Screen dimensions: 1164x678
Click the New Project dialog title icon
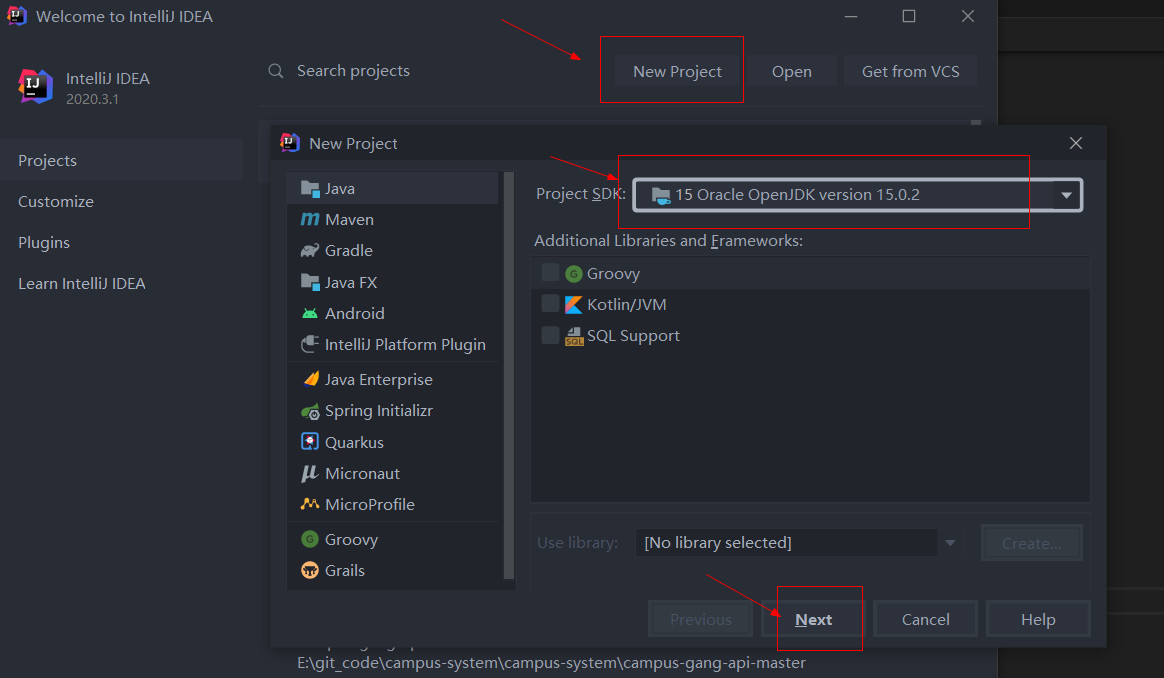(x=290, y=143)
